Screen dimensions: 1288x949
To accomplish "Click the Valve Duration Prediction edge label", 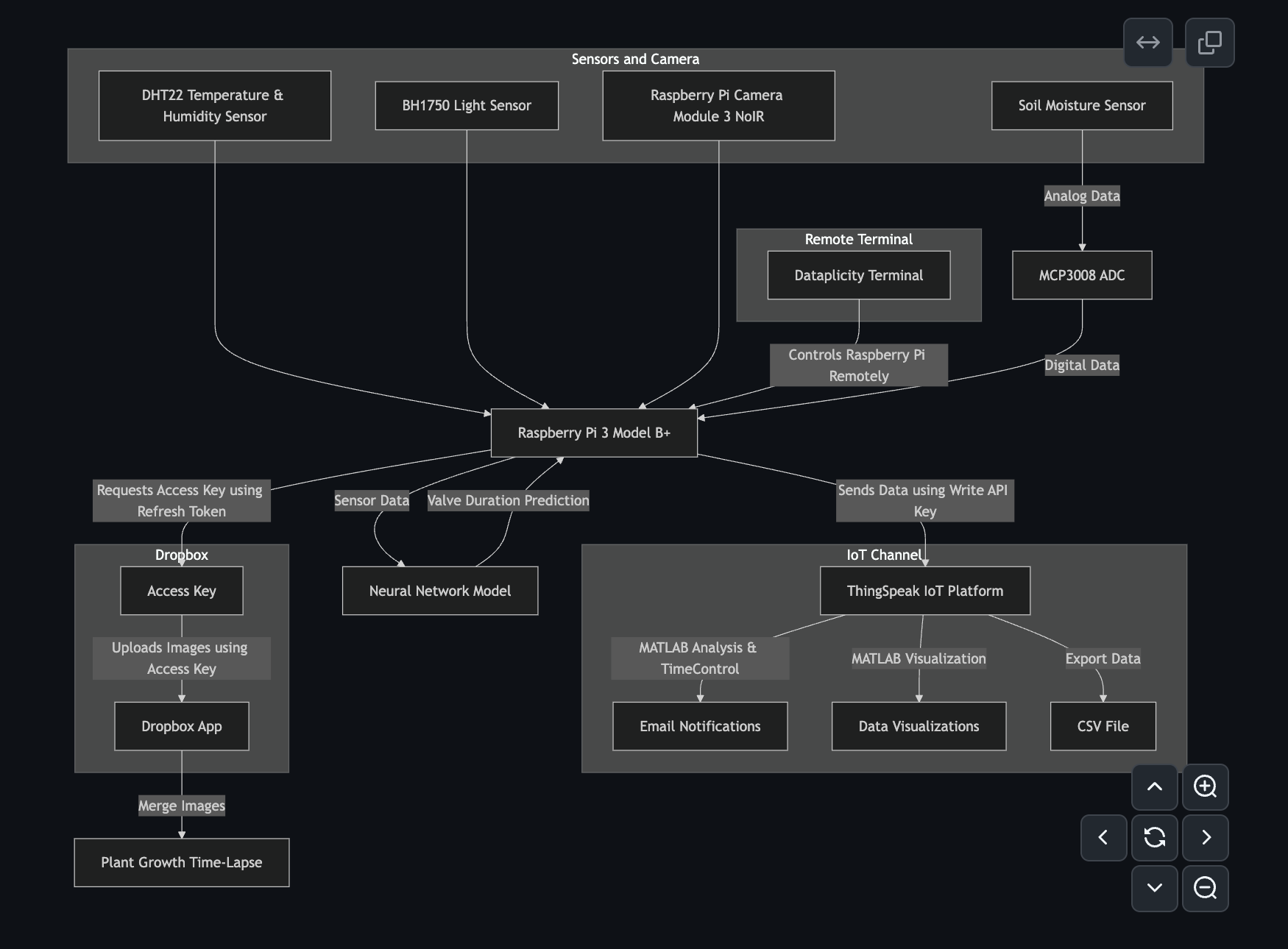I will (x=508, y=500).
